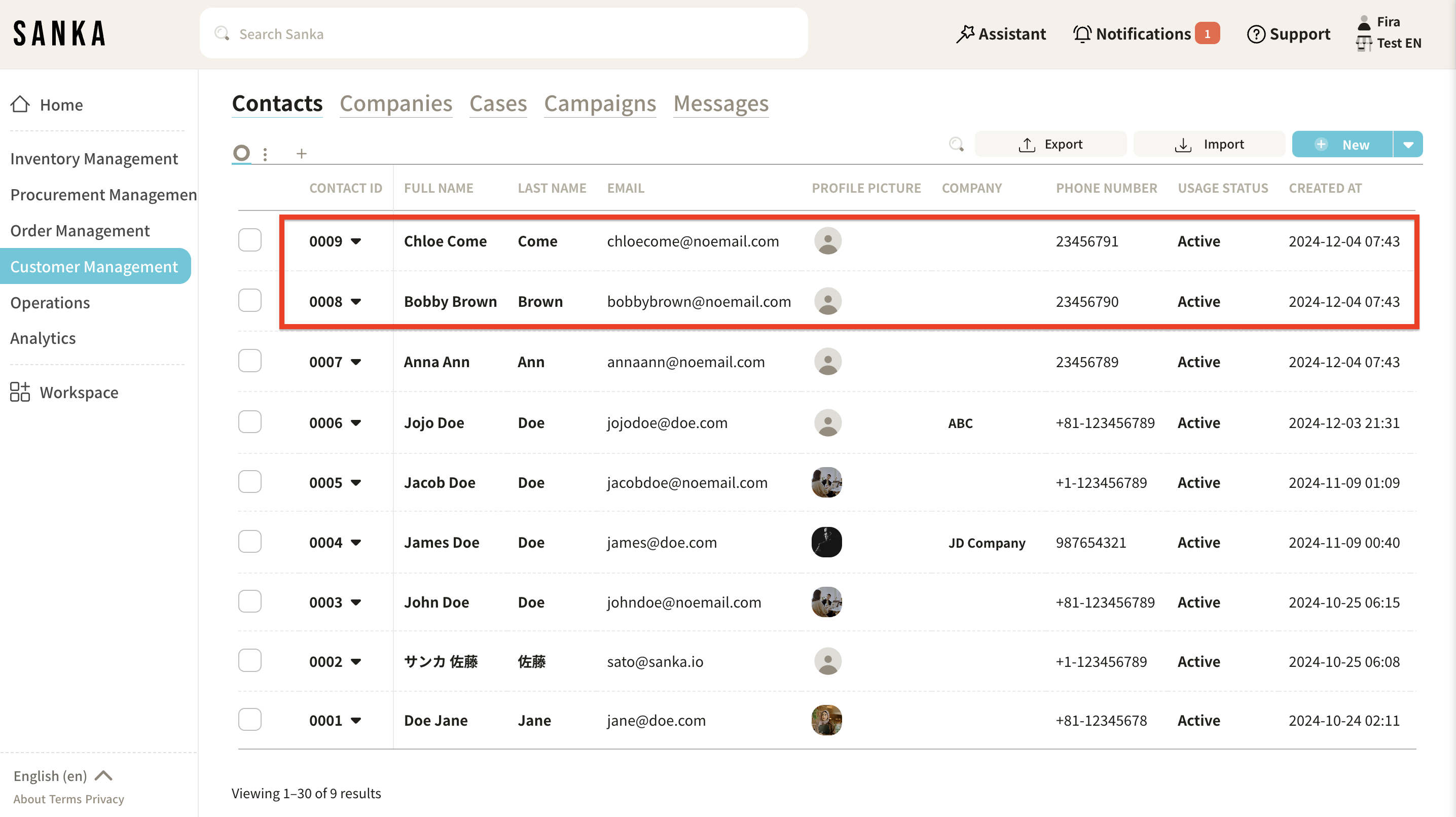1456x817 pixels.
Task: Open the Workspace grid icon
Action: (x=20, y=392)
